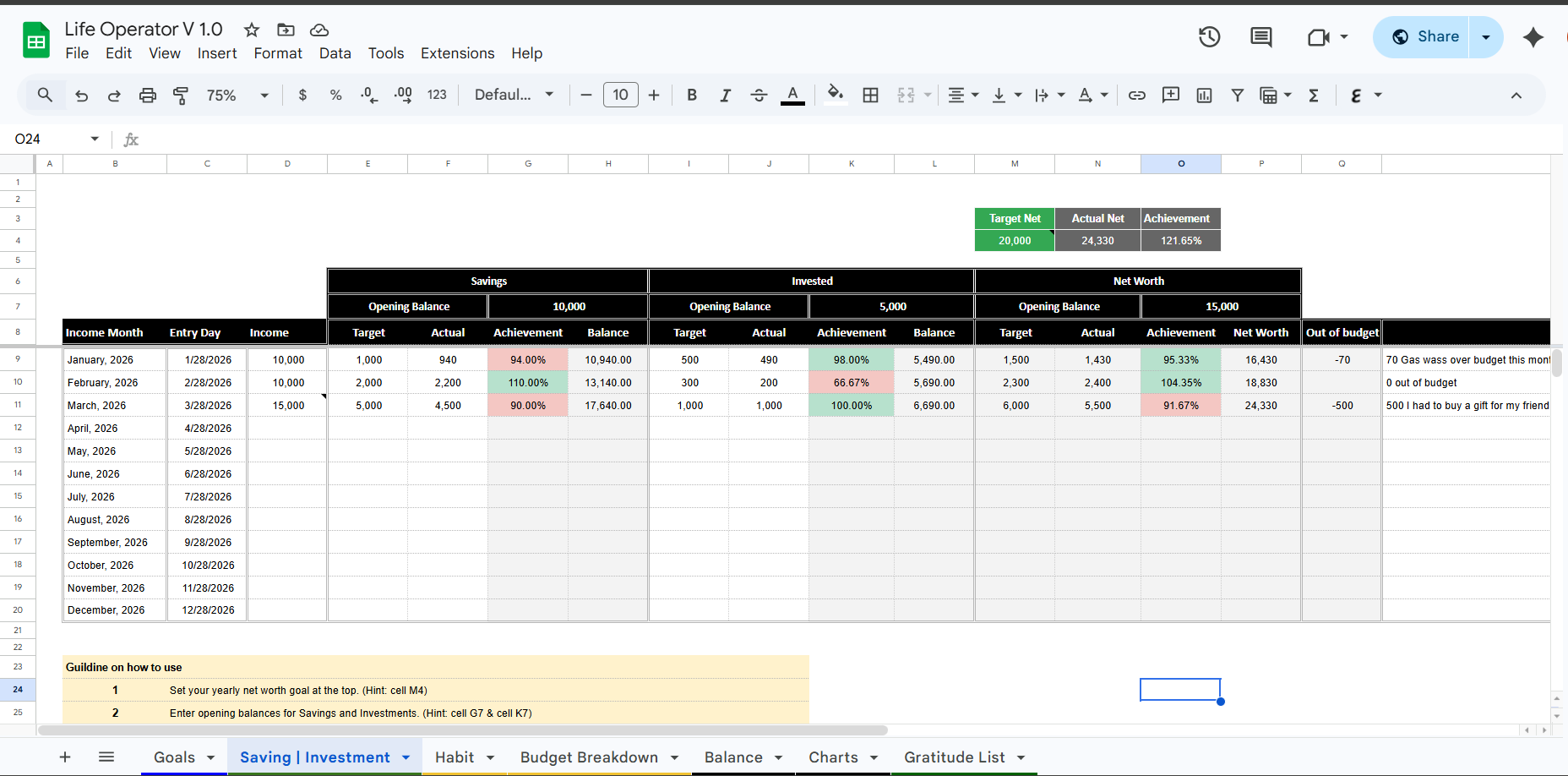1568x776 pixels.
Task: Click the font size input field
Action: click(620, 96)
